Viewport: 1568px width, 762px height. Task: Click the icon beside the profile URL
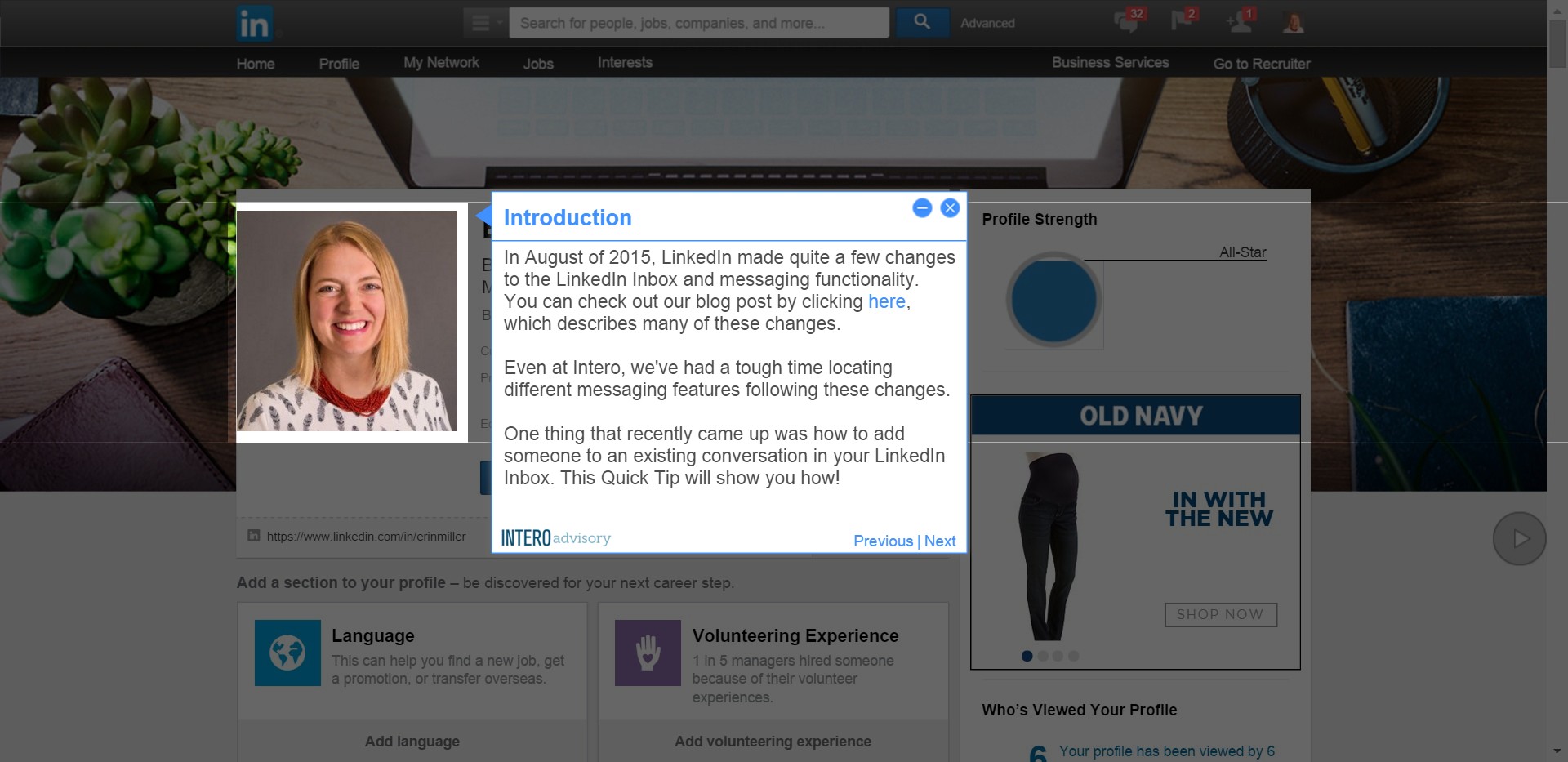[253, 536]
